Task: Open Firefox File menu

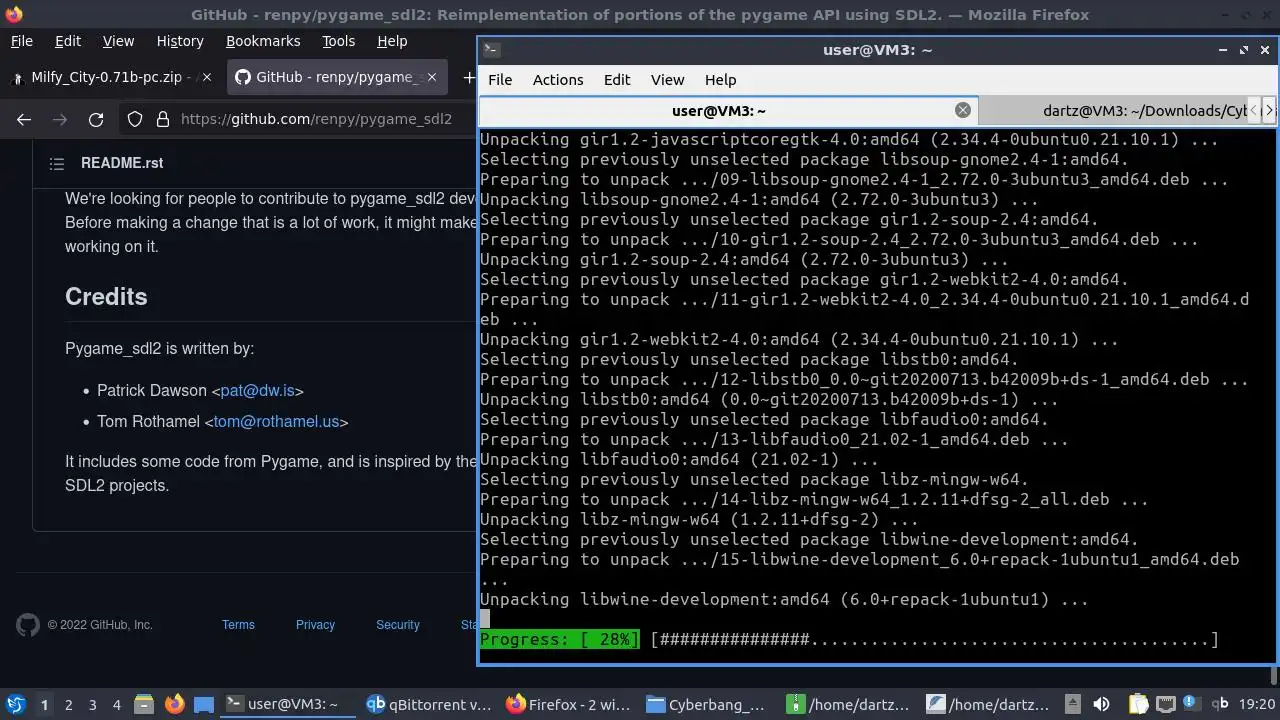Action: 21,41
